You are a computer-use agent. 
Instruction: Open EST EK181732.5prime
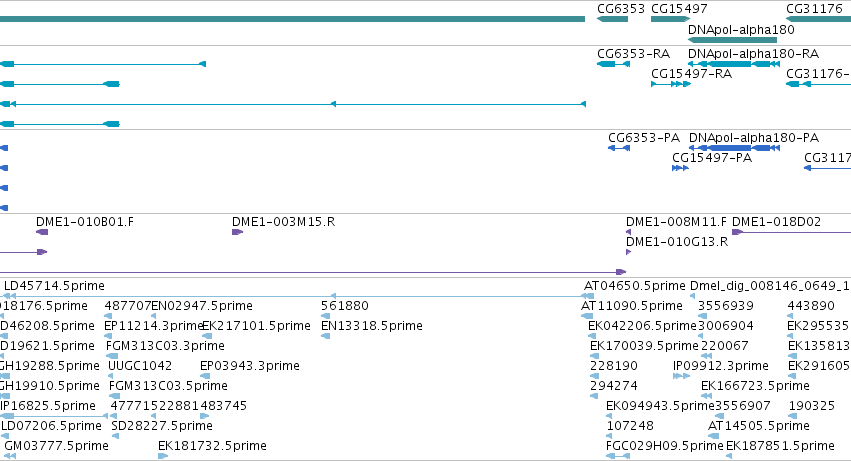coord(212,446)
